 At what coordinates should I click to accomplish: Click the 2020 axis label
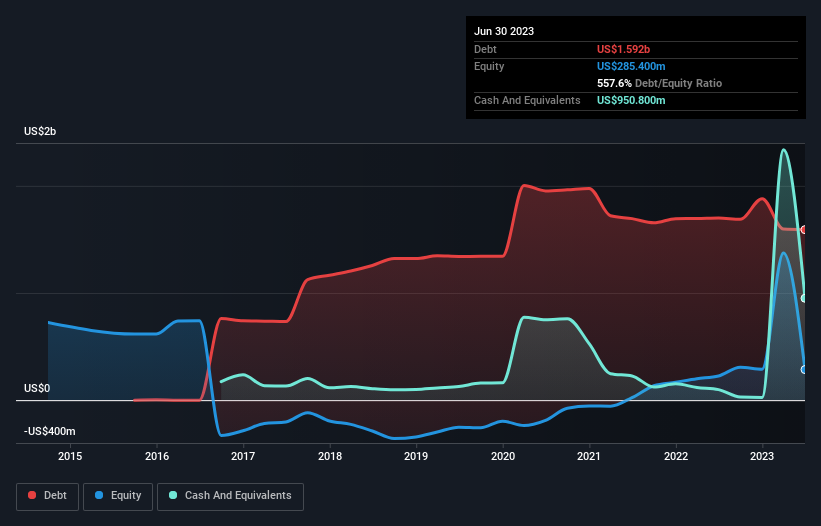503,456
